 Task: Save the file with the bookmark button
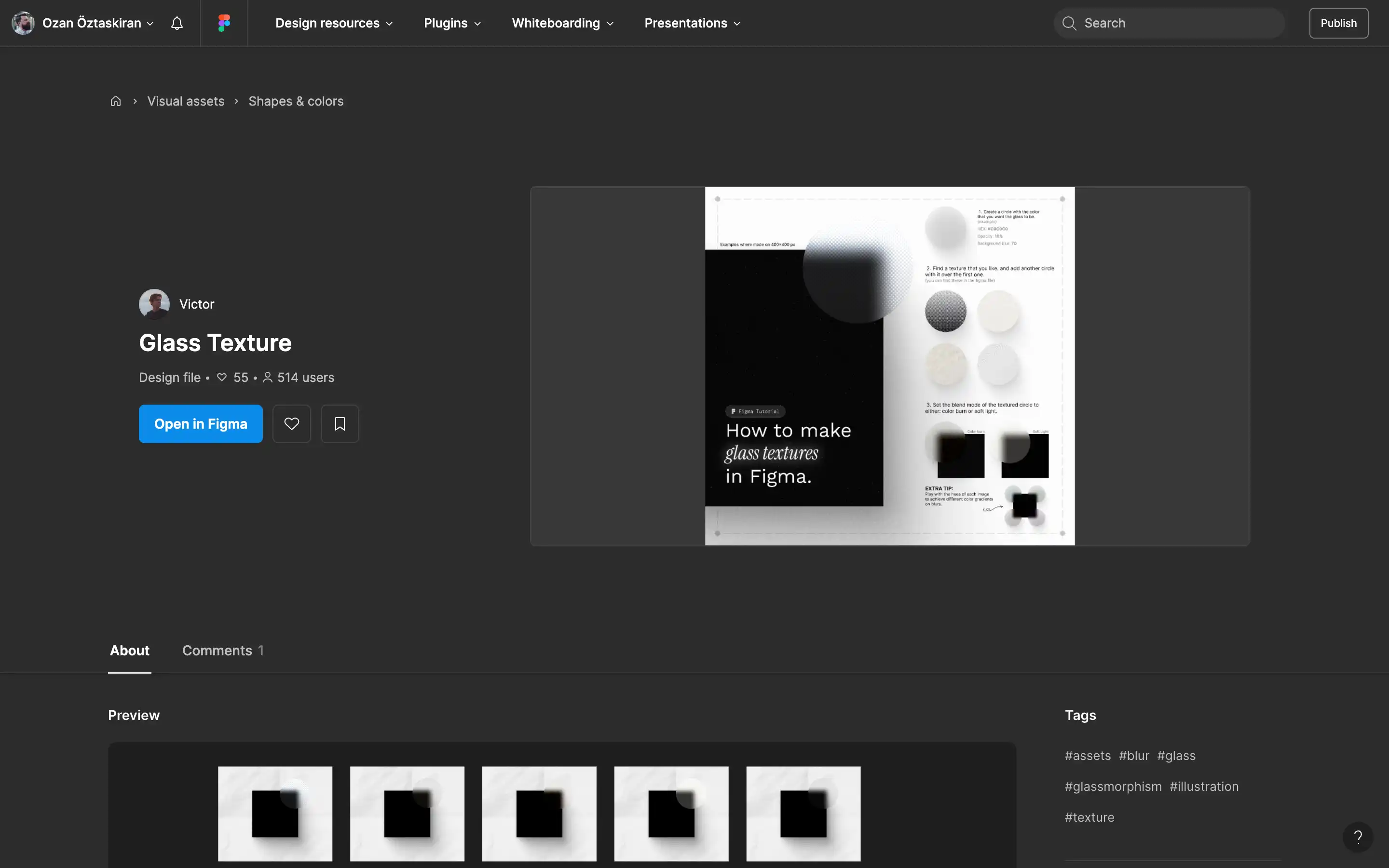[340, 424]
